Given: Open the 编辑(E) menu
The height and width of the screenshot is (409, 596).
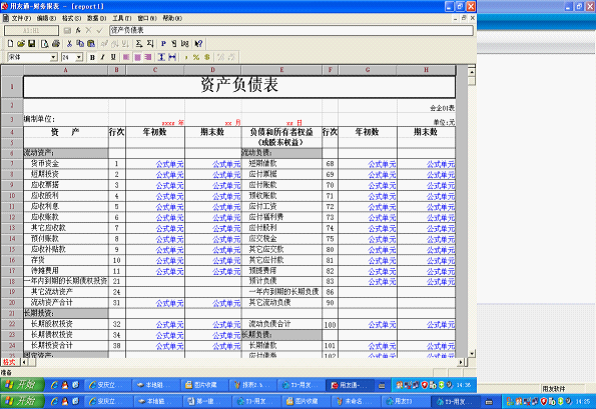Looking at the screenshot, I should [x=46, y=18].
